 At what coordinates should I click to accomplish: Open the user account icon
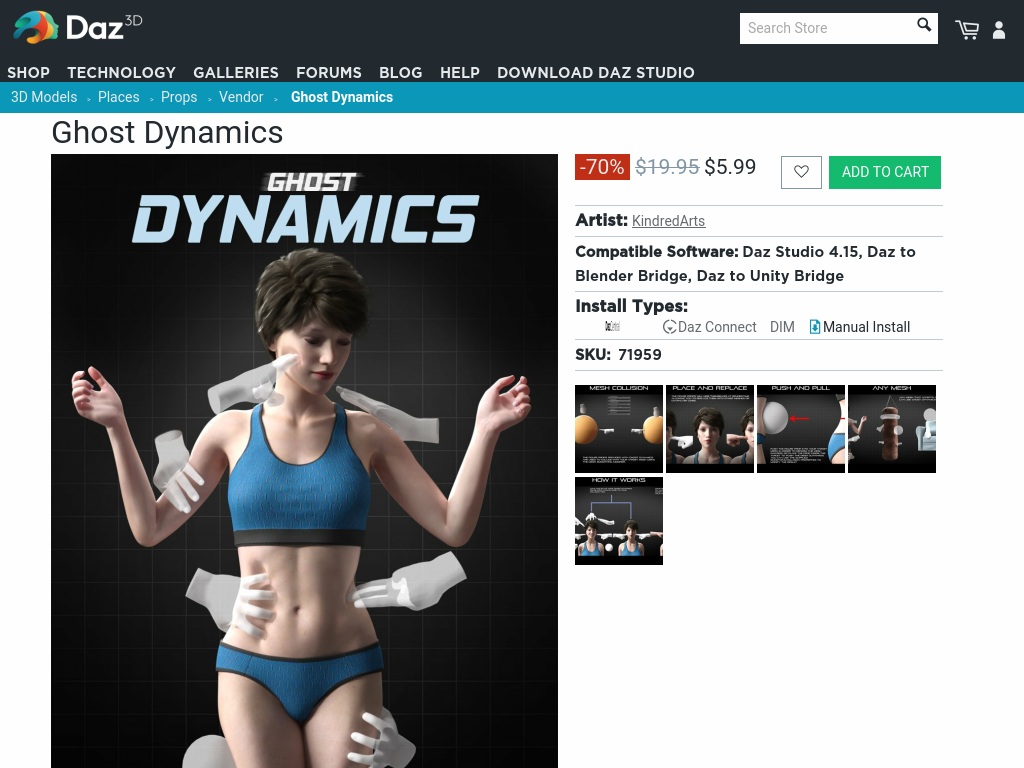[x=999, y=29]
